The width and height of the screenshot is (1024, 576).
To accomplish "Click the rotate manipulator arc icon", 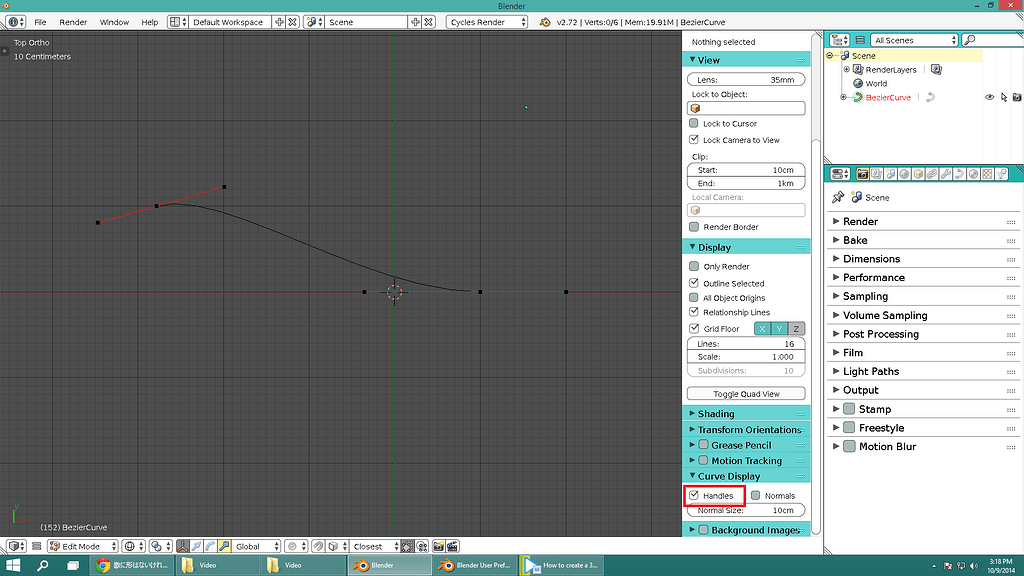I will tap(210, 547).
